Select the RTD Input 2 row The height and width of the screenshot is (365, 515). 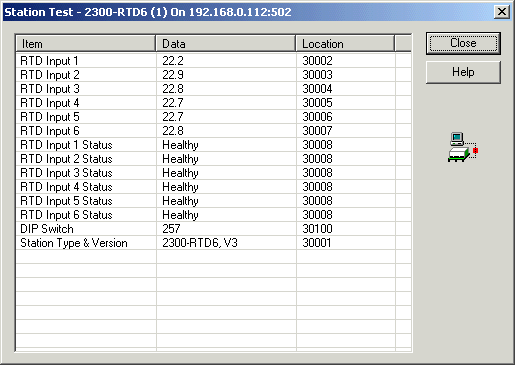213,75
